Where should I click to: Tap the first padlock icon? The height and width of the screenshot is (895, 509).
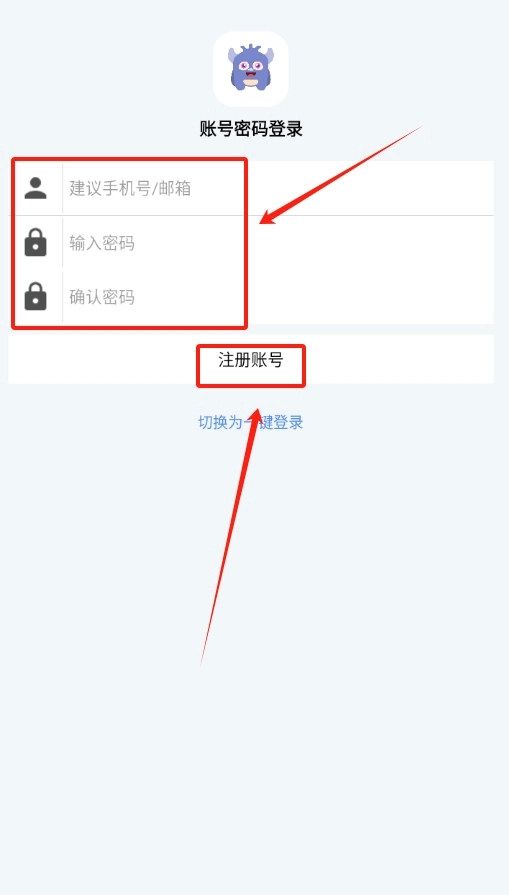[35, 243]
